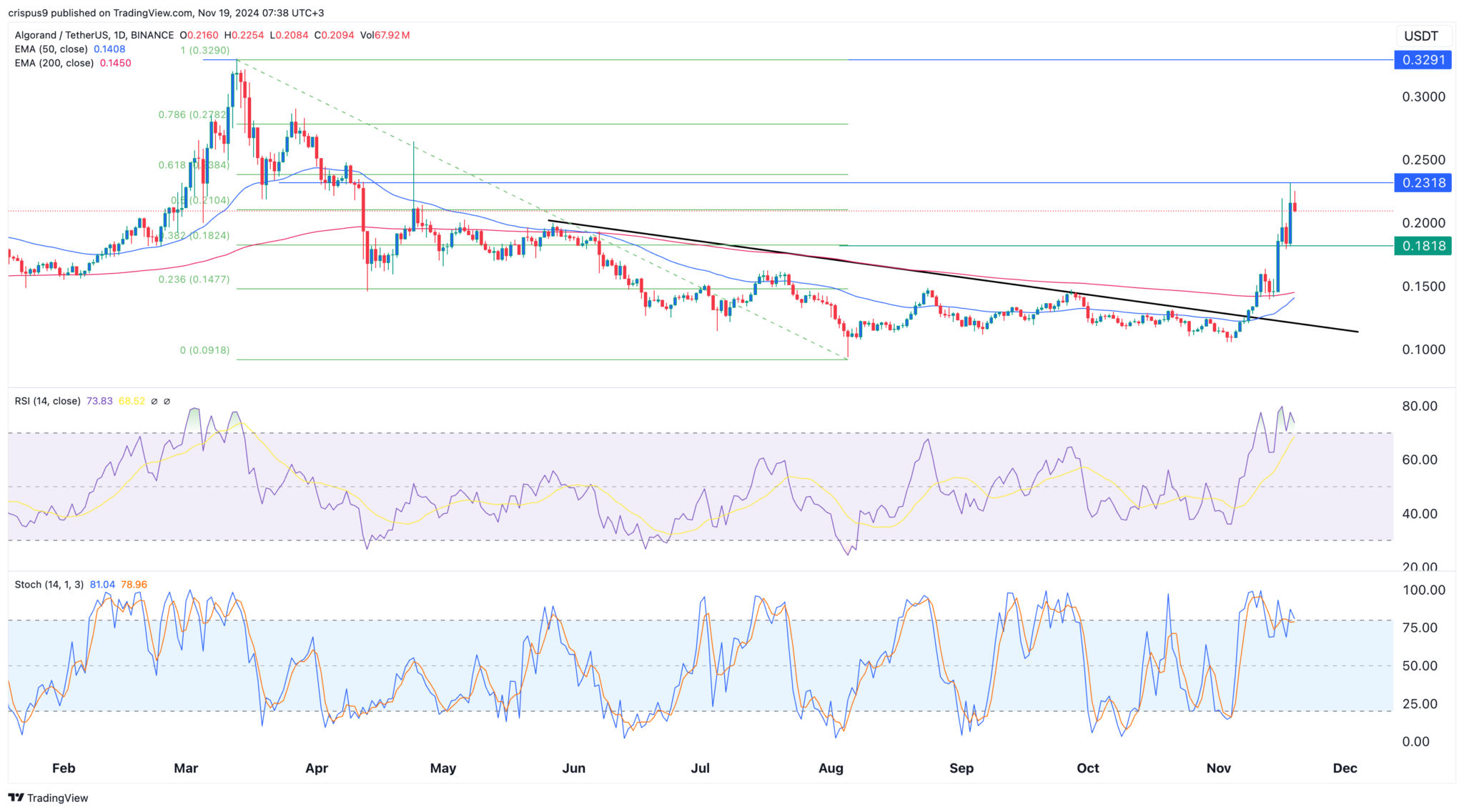
Task: Click the first empty-set symbol in RSI legend
Action: 154,402
